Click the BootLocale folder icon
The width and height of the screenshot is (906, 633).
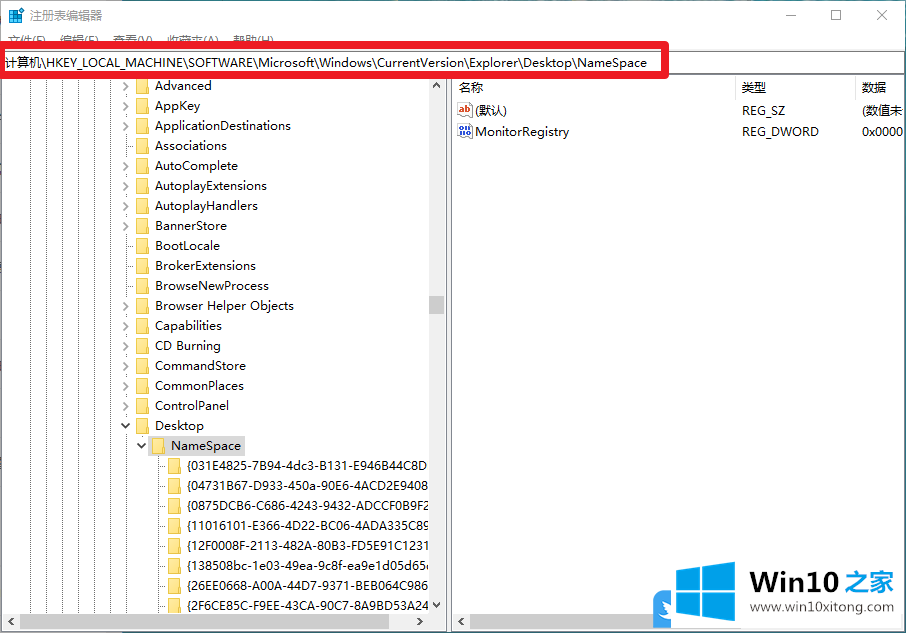[x=142, y=247]
